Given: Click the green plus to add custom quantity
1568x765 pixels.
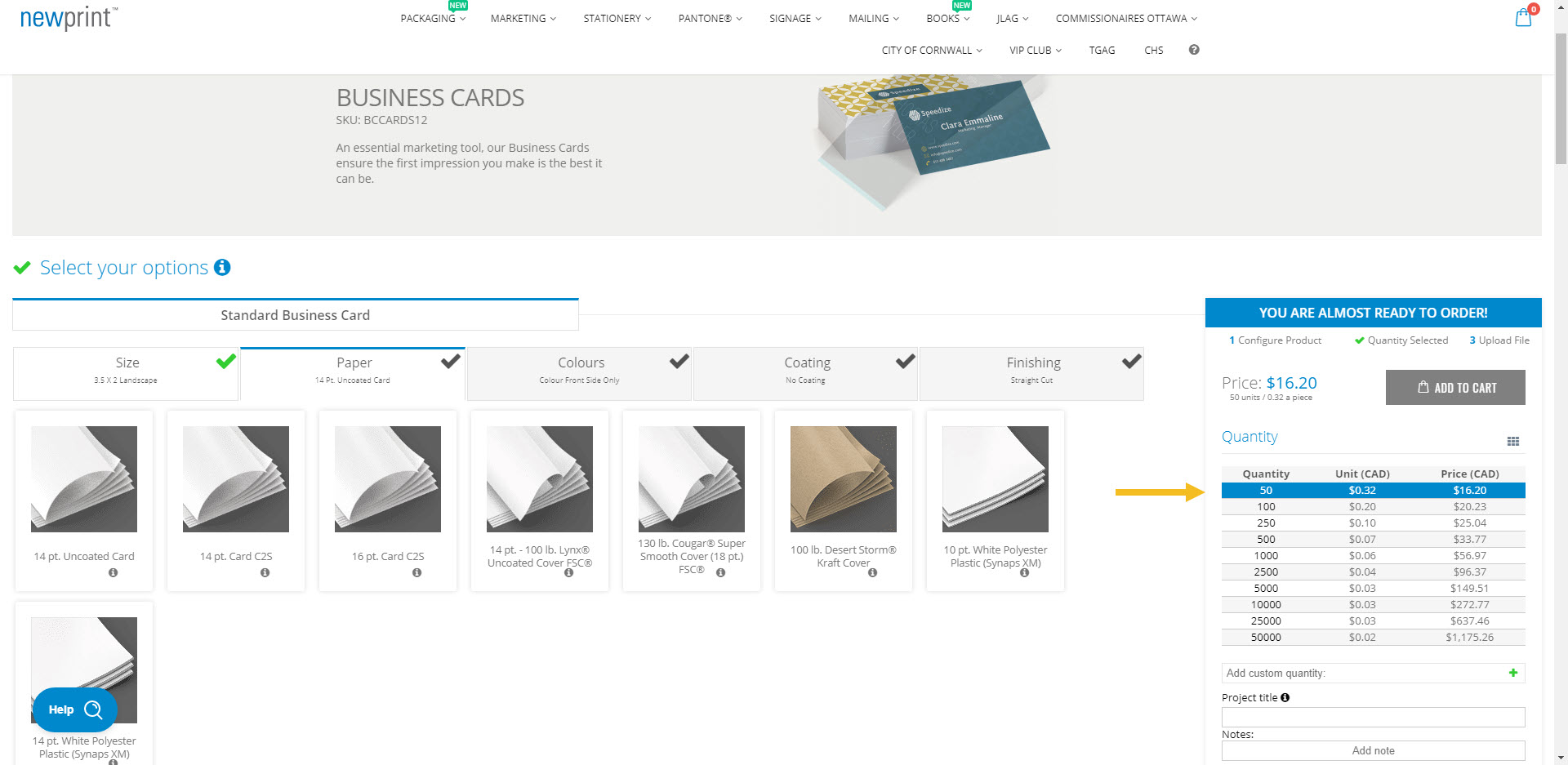Looking at the screenshot, I should [x=1513, y=673].
